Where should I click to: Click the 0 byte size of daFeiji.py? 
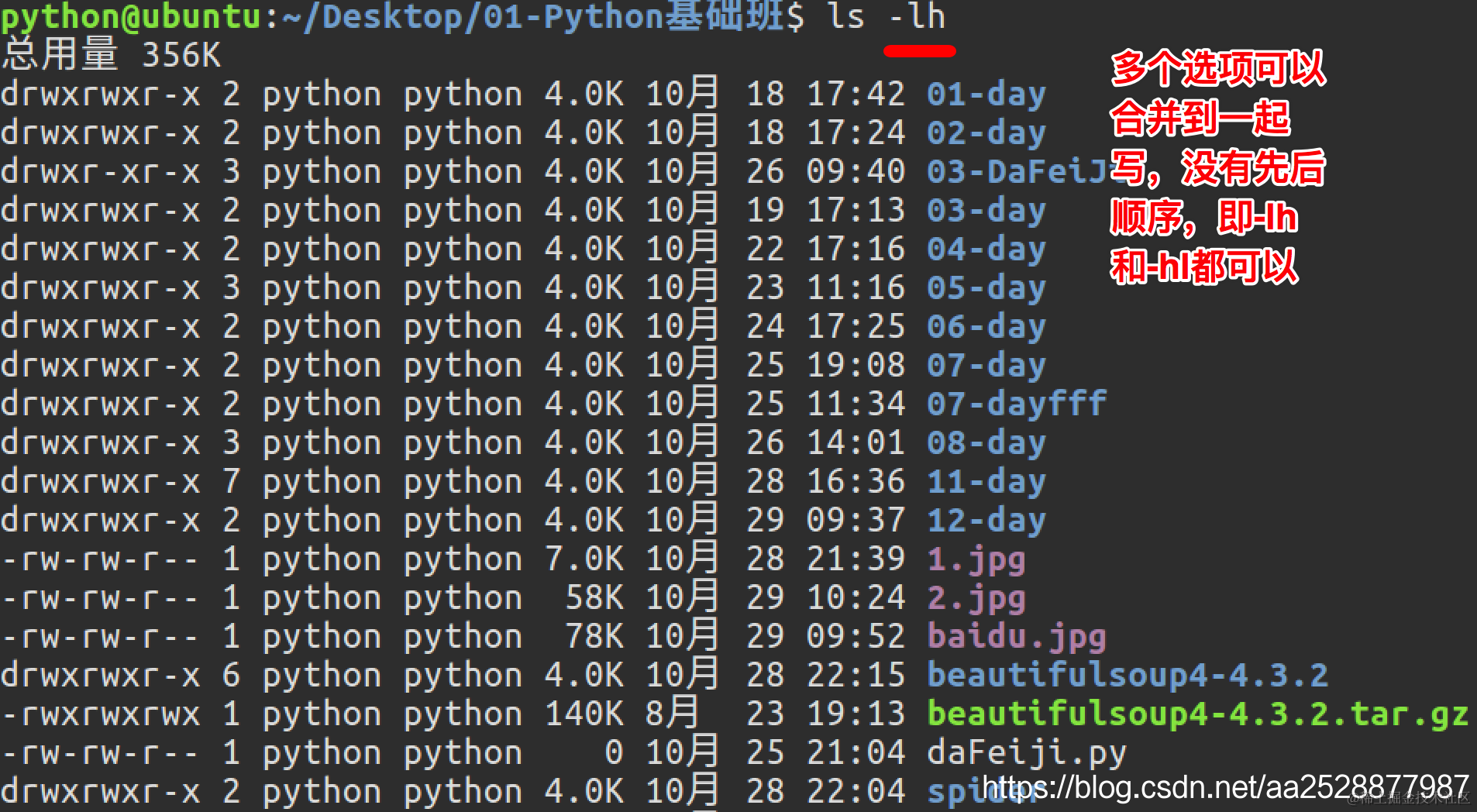[x=614, y=752]
